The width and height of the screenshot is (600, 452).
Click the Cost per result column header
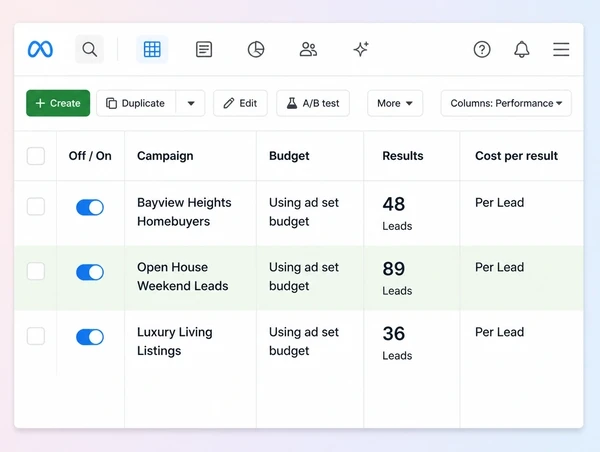[516, 156]
